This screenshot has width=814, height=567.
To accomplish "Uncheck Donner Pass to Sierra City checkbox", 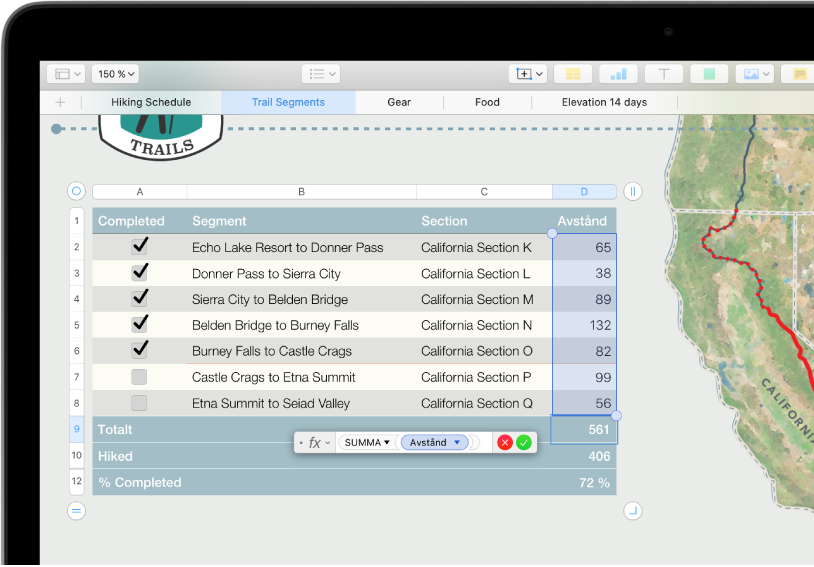I will coord(139,272).
